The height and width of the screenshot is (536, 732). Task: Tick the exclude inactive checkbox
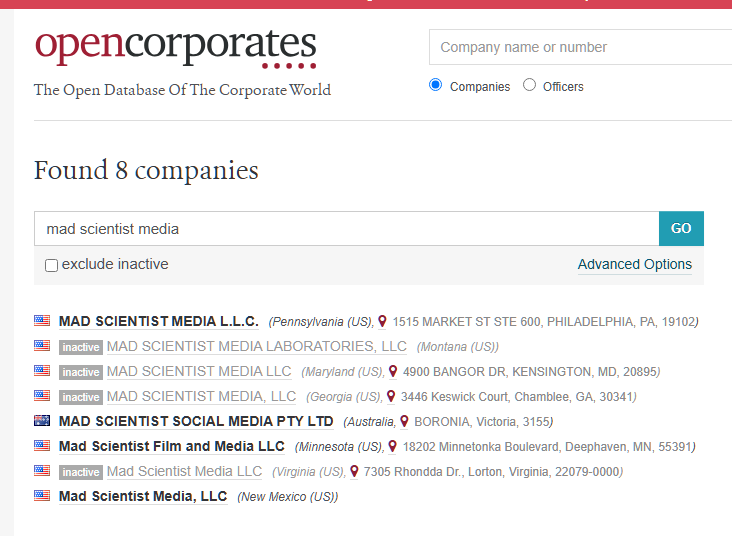click(51, 265)
